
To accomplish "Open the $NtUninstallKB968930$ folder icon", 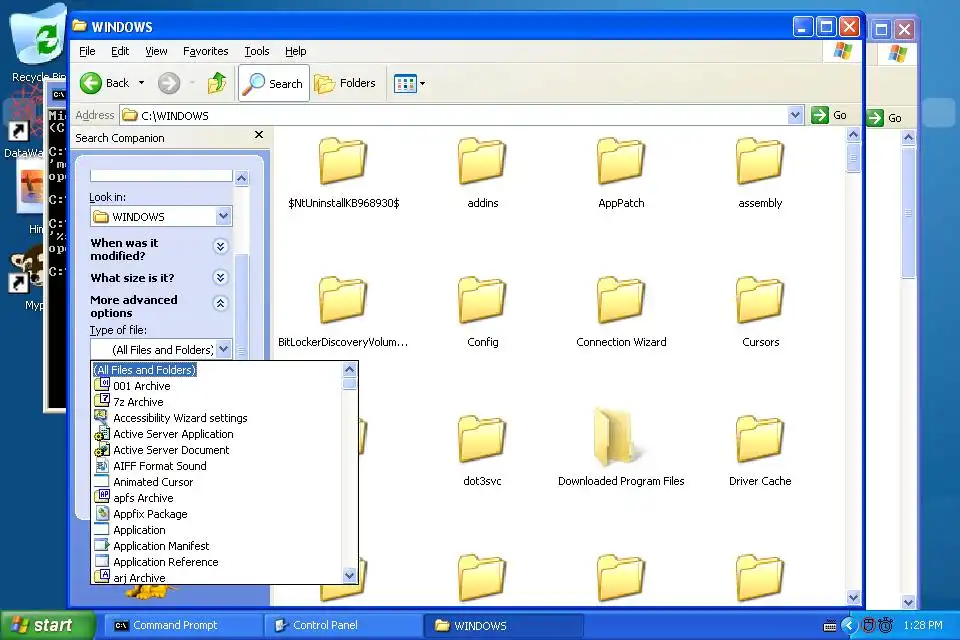I will [343, 160].
